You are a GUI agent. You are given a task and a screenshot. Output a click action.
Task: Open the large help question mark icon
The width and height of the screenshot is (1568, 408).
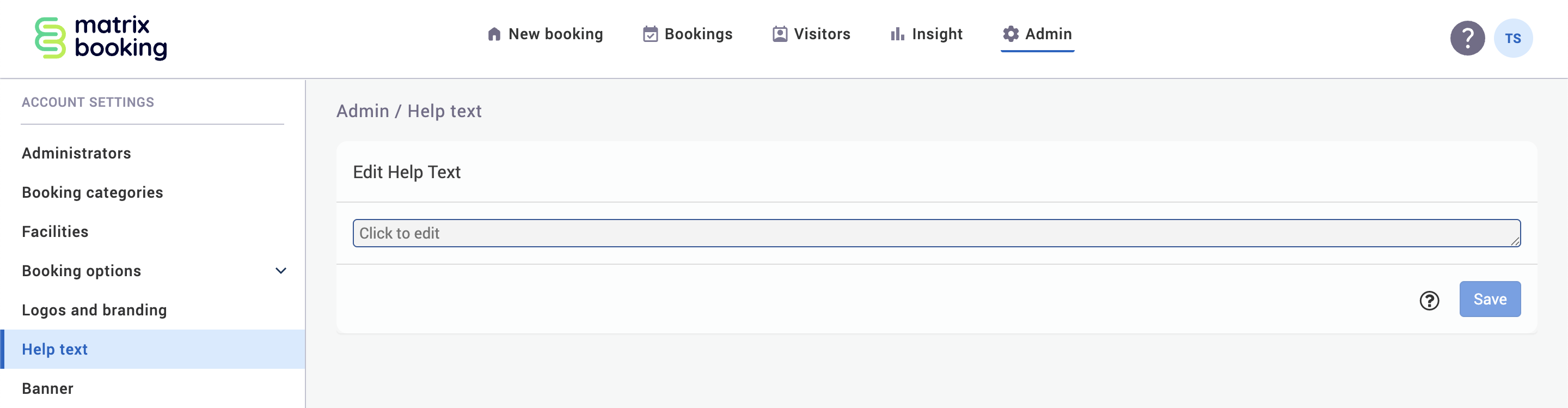(1467, 38)
